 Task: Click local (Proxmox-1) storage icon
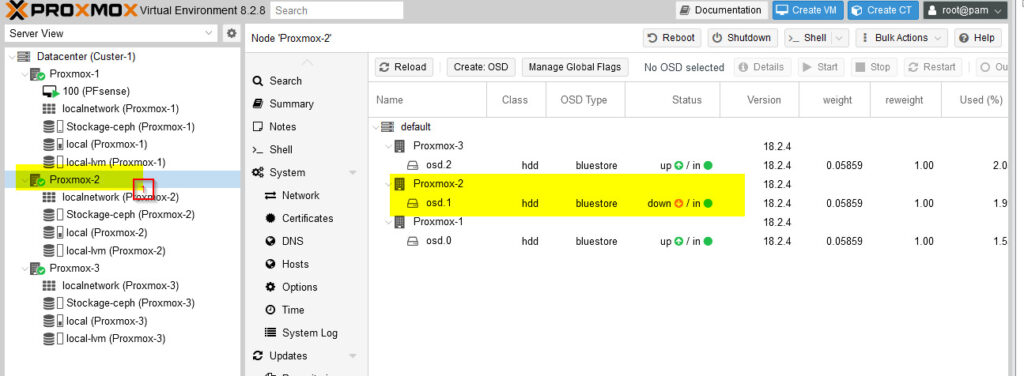(x=52, y=144)
